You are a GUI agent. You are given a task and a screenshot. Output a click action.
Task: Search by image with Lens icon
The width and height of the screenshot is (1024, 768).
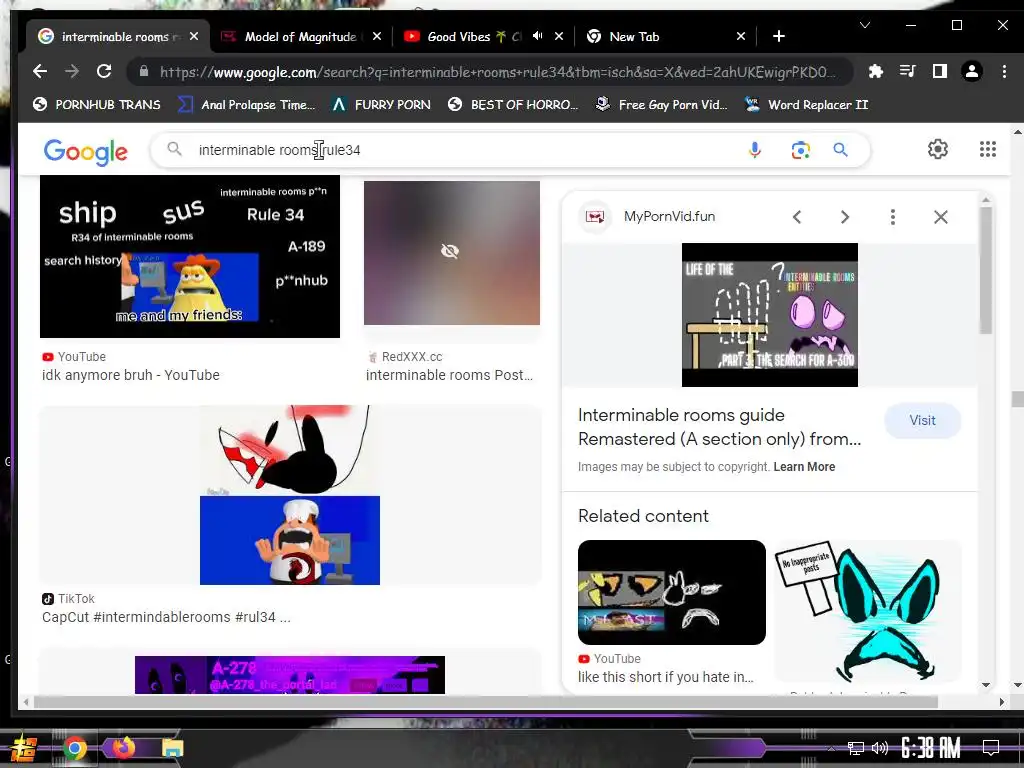tap(801, 150)
